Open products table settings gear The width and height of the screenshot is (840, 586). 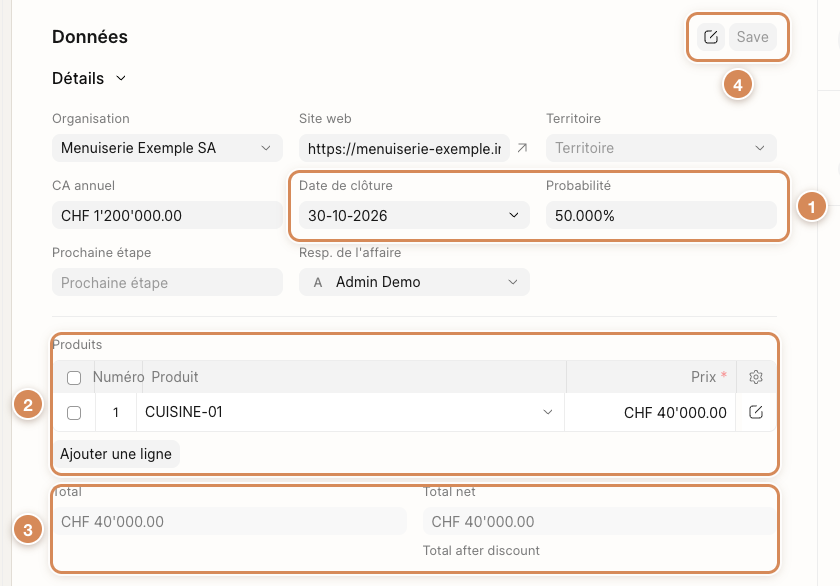click(756, 377)
